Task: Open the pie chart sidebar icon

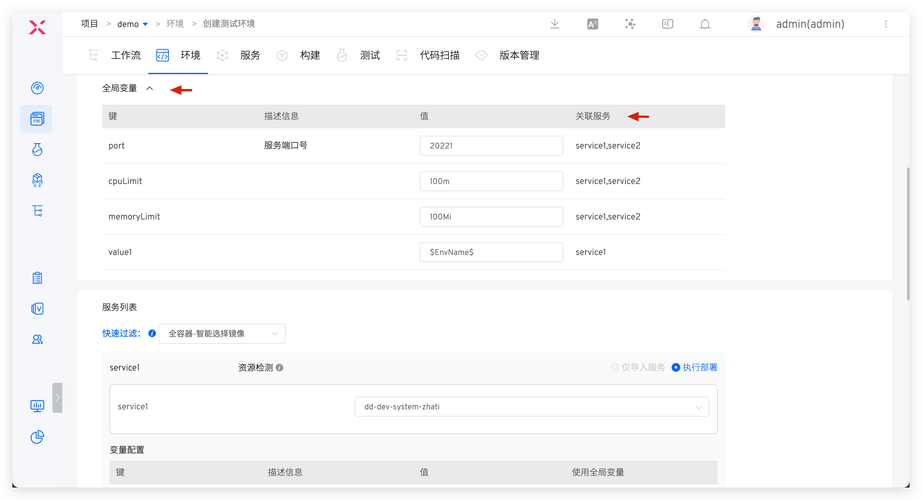Action: (x=37, y=436)
